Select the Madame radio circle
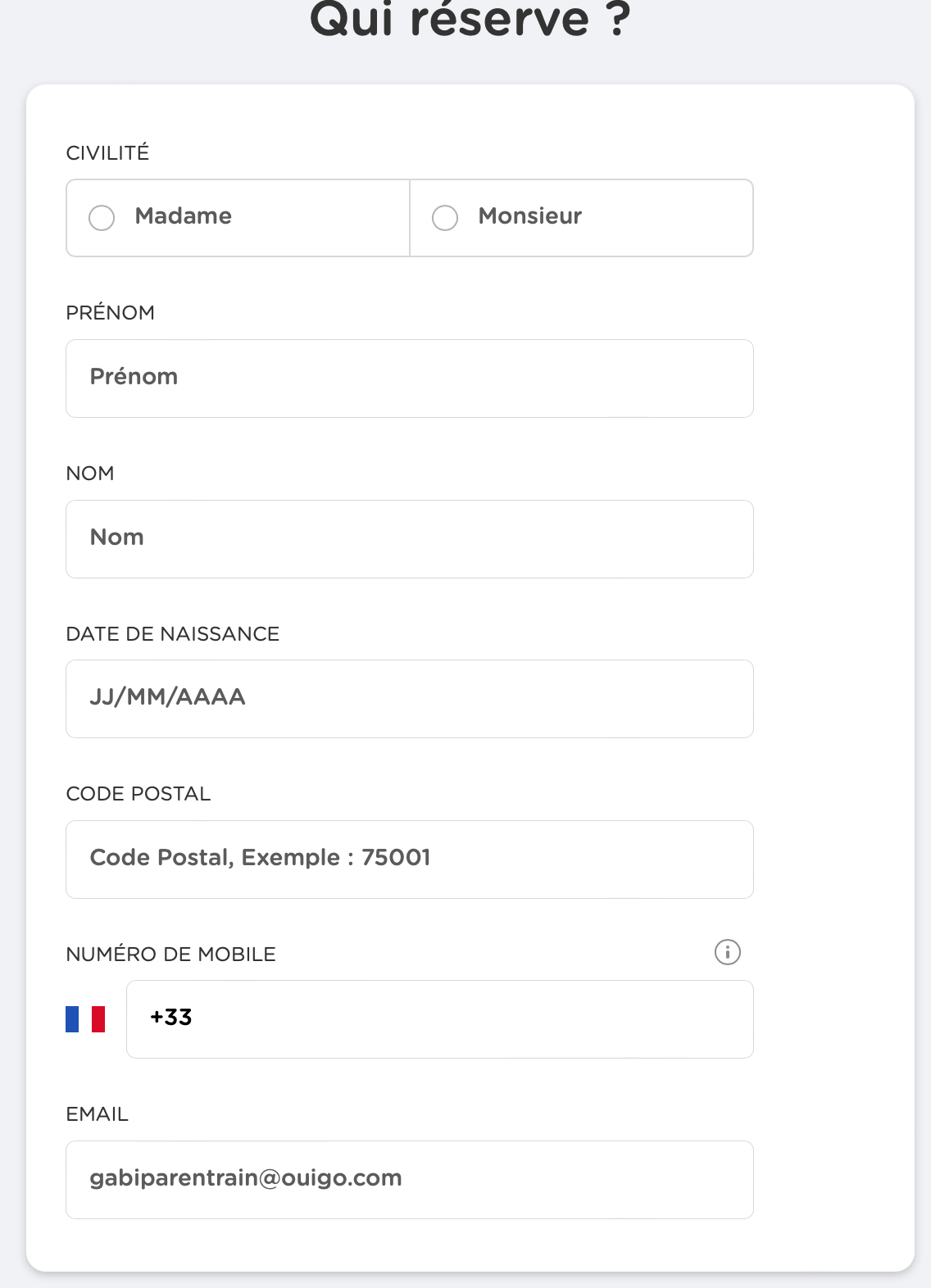The width and height of the screenshot is (931, 1288). click(x=102, y=218)
